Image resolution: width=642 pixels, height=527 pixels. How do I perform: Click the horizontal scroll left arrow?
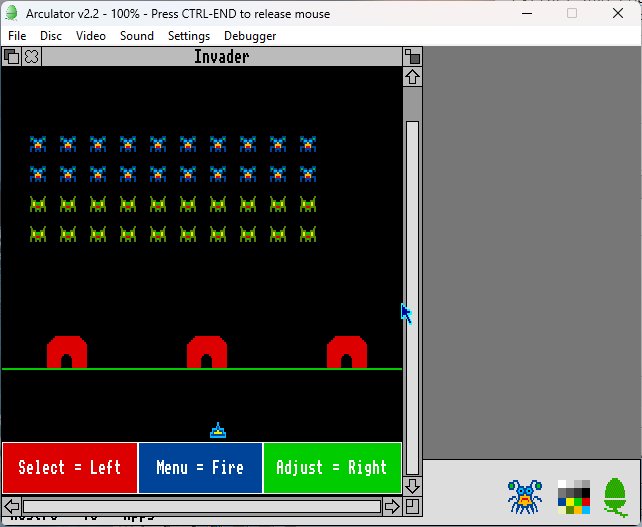click(x=11, y=507)
